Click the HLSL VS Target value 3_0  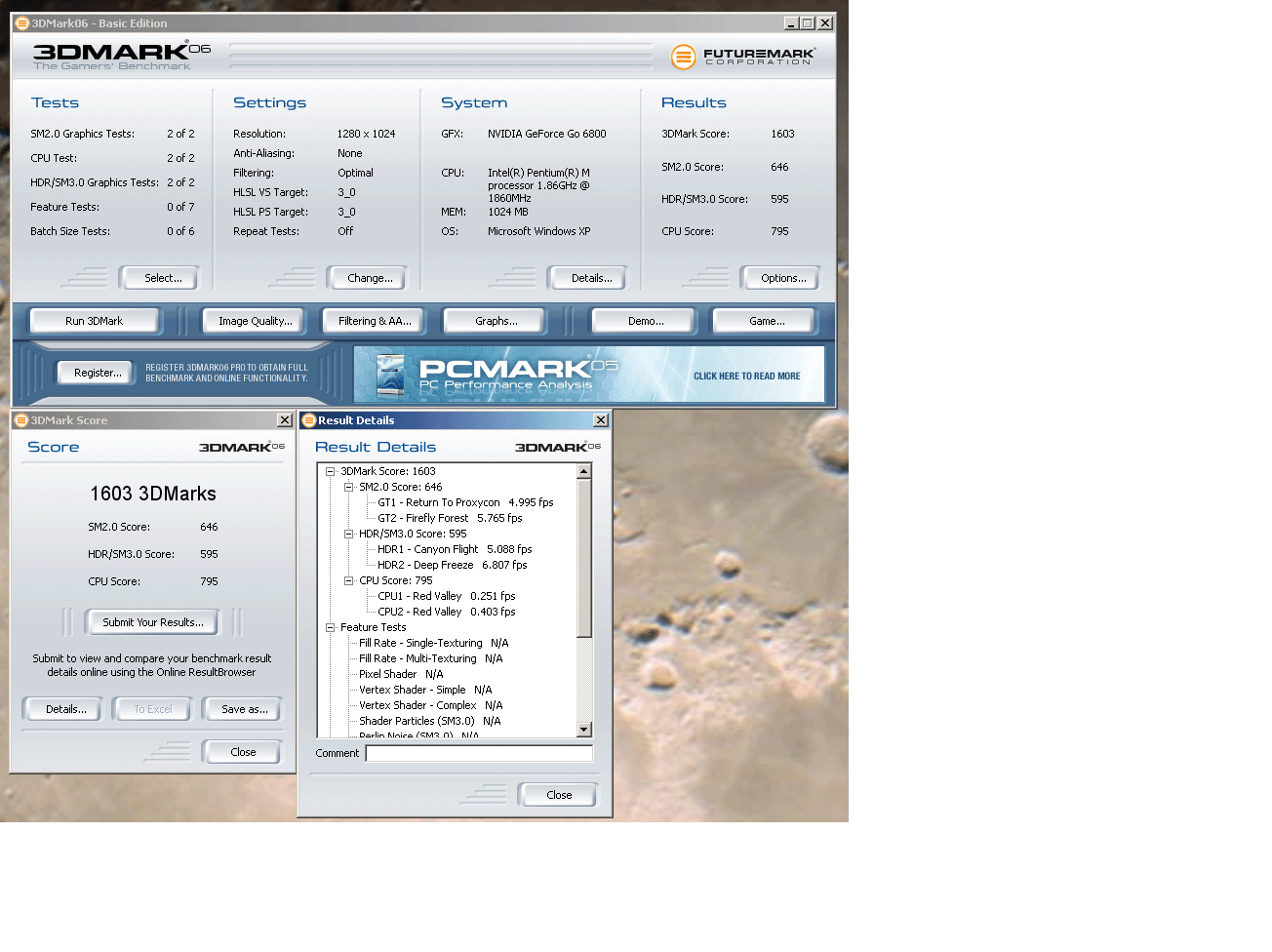(x=346, y=192)
